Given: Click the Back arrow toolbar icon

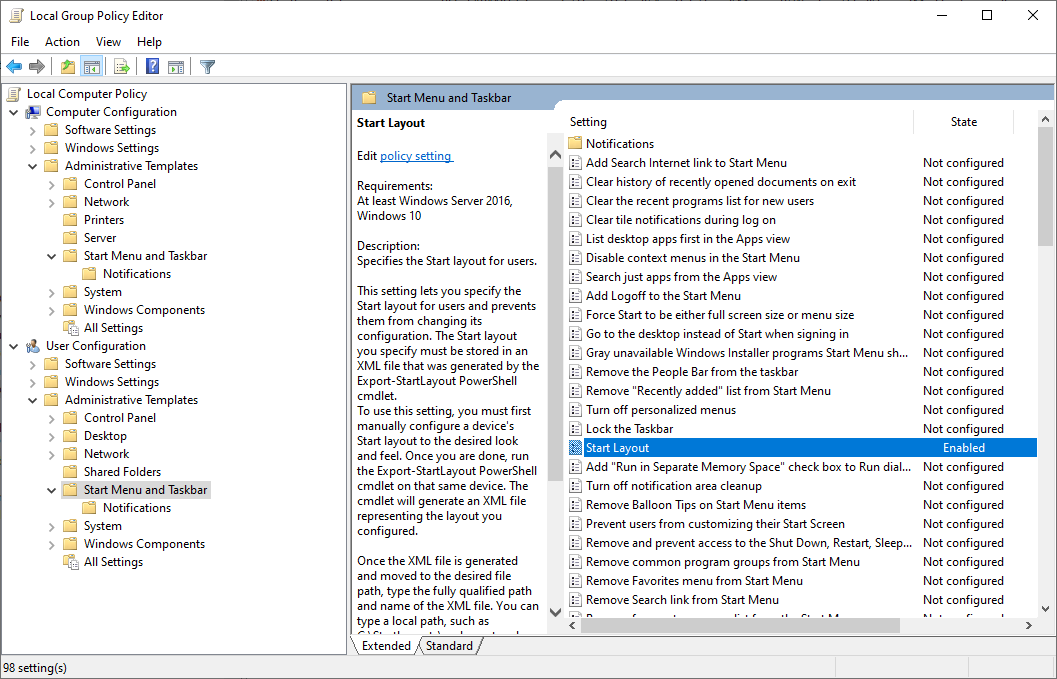Looking at the screenshot, I should 14,67.
